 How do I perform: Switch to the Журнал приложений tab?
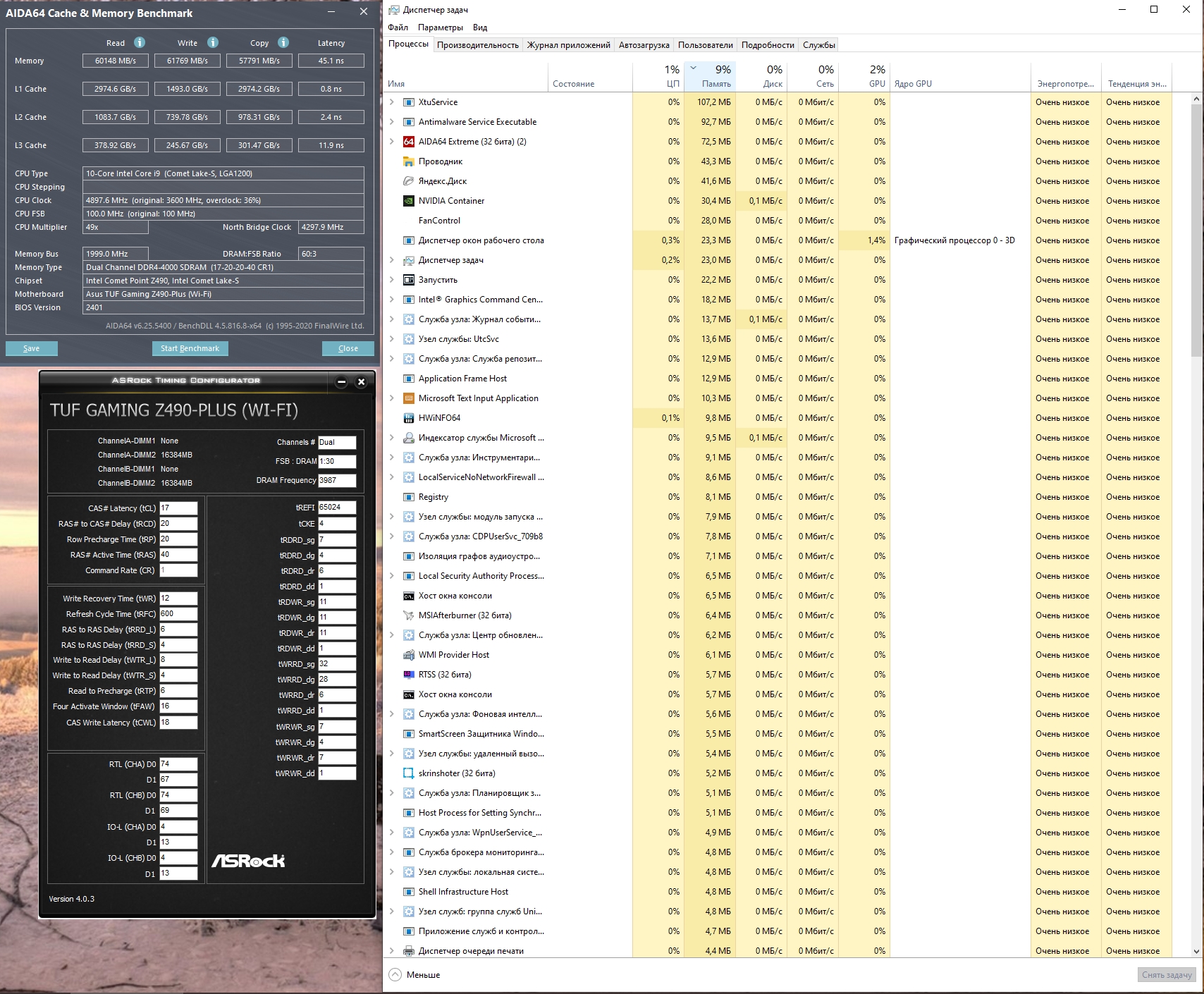[569, 45]
